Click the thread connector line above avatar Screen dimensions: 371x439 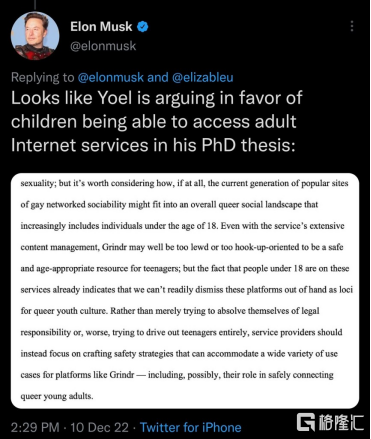[35, 5]
